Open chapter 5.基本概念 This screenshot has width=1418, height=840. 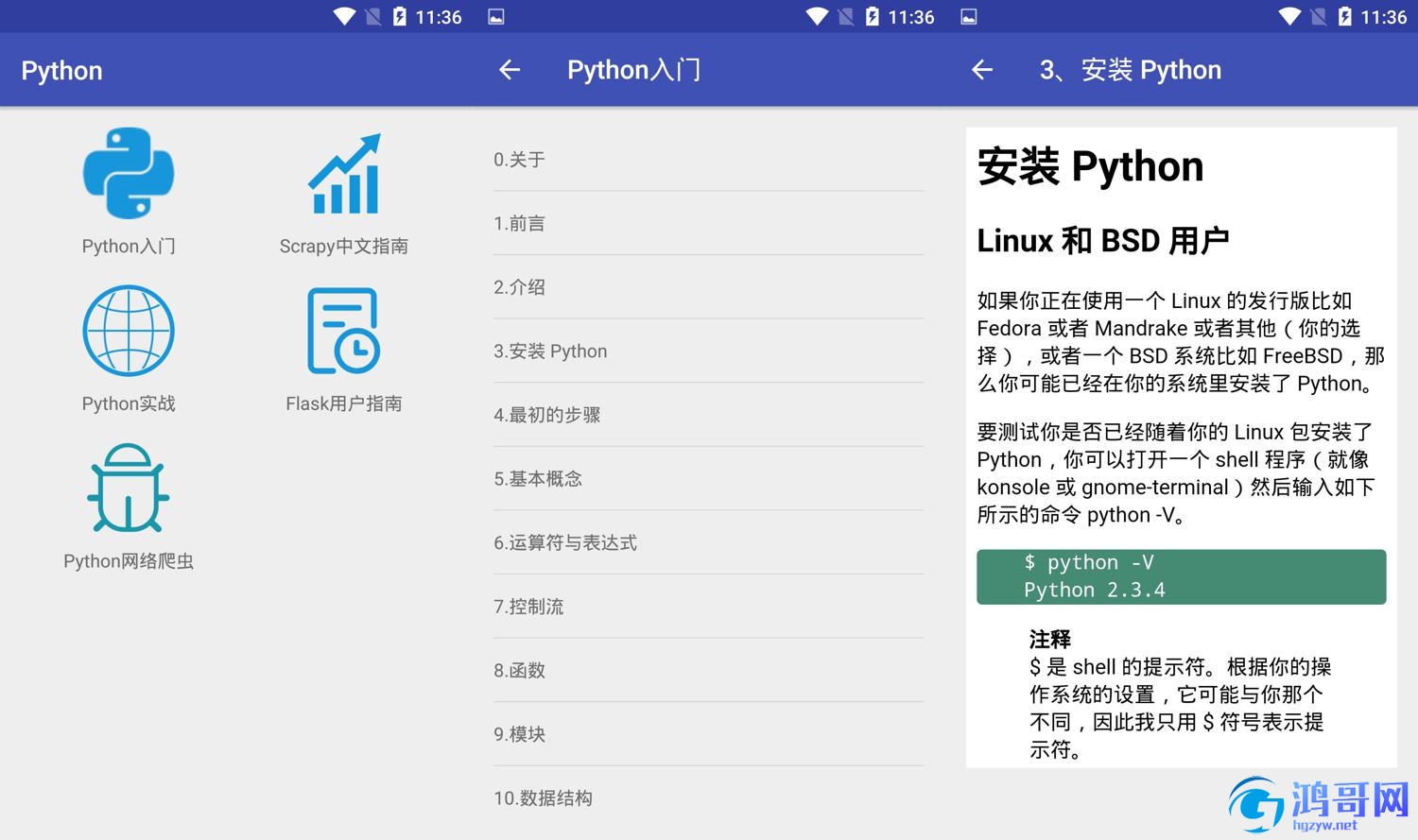(x=709, y=479)
